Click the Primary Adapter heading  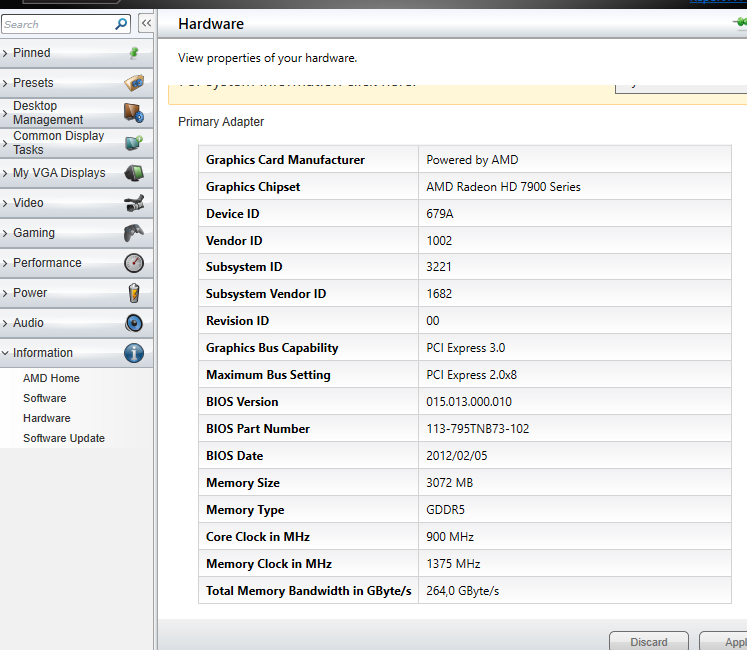(x=221, y=122)
